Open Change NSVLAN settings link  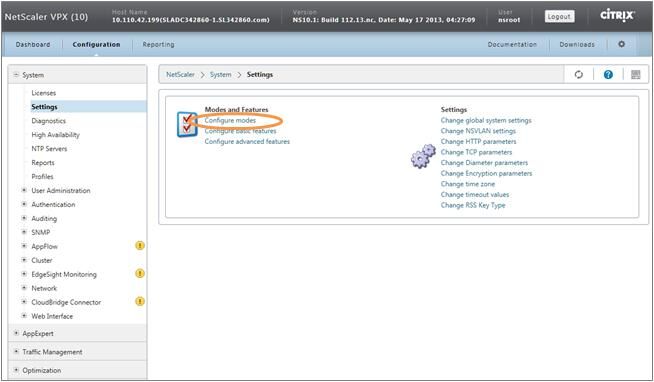pos(478,131)
